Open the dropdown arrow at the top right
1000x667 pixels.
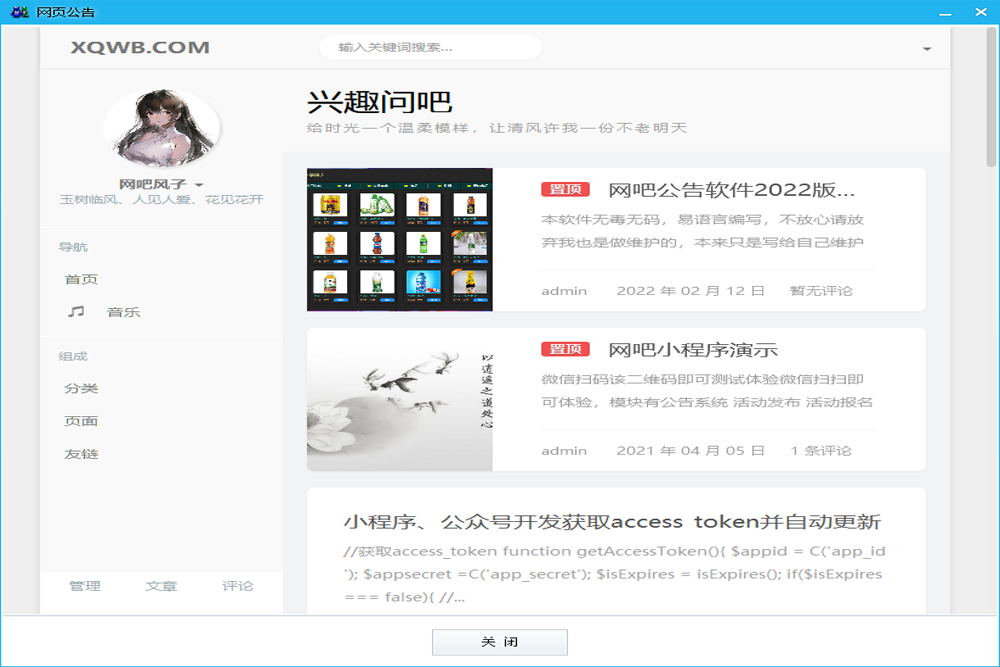[x=926, y=47]
